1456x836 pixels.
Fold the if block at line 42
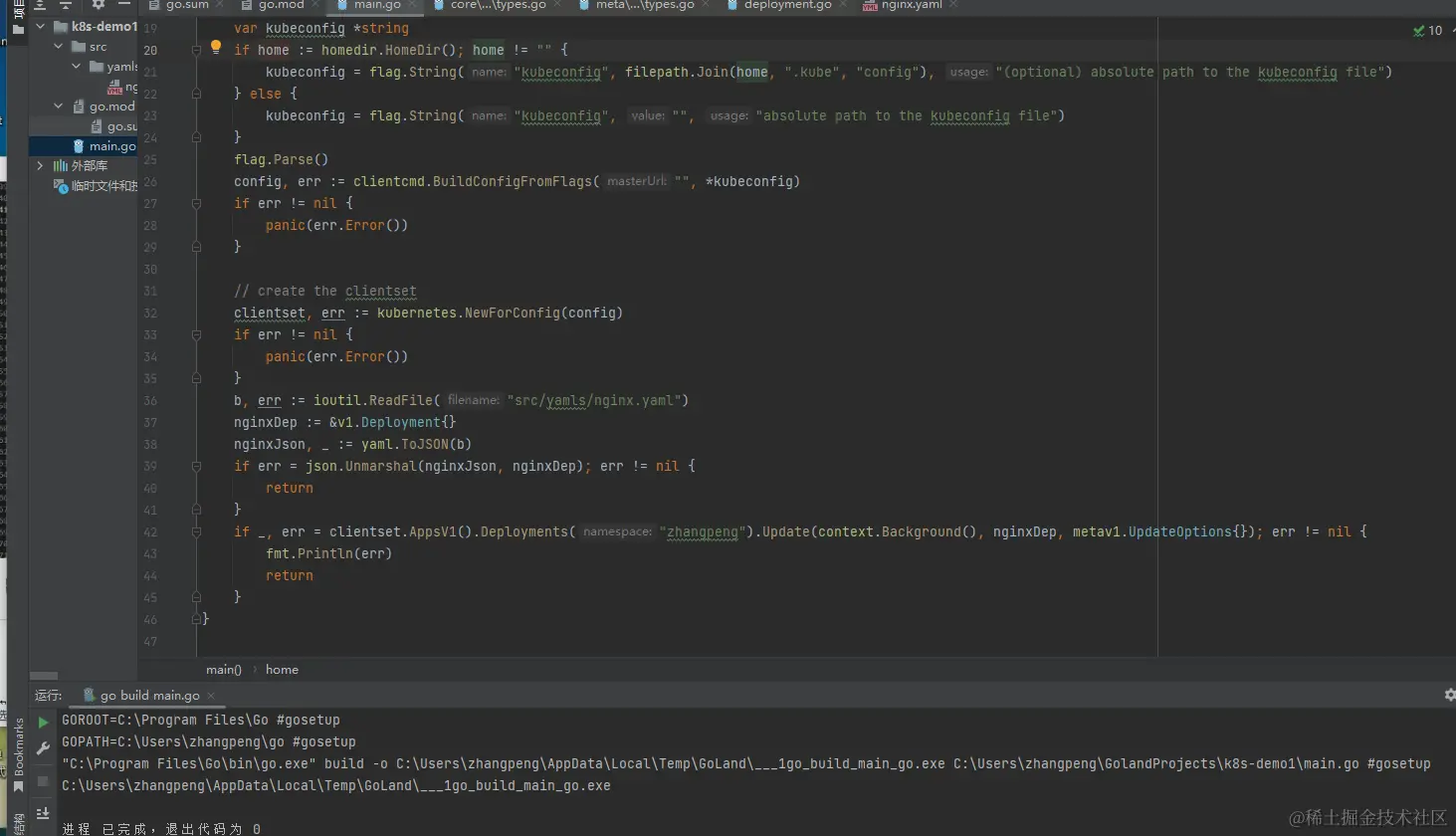(x=196, y=531)
